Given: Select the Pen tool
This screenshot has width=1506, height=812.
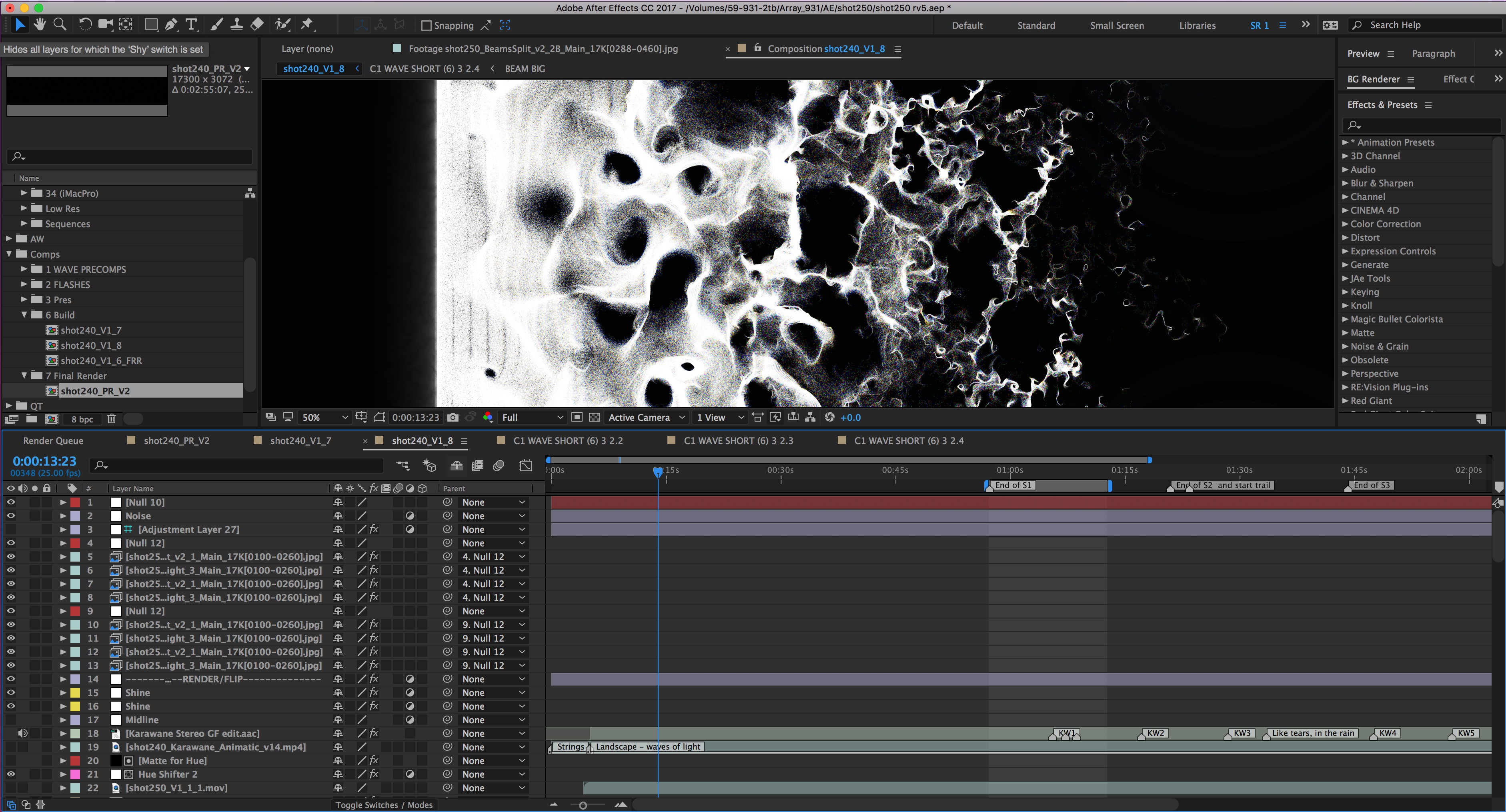Looking at the screenshot, I should click(x=171, y=24).
